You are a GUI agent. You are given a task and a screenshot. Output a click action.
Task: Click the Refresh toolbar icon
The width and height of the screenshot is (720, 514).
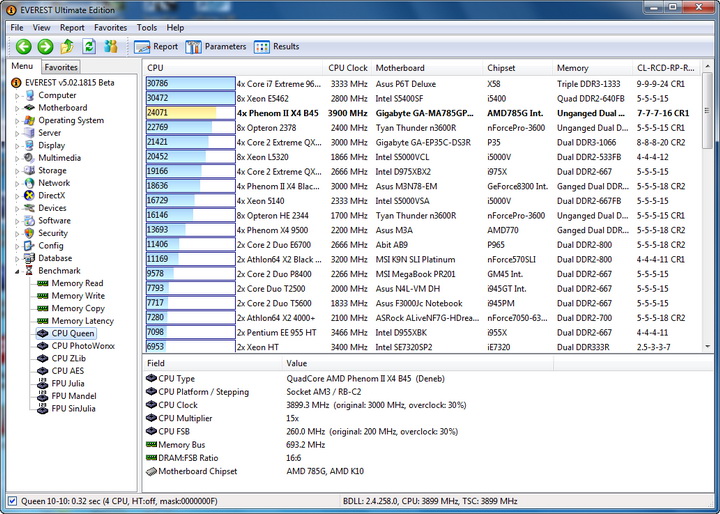point(89,46)
